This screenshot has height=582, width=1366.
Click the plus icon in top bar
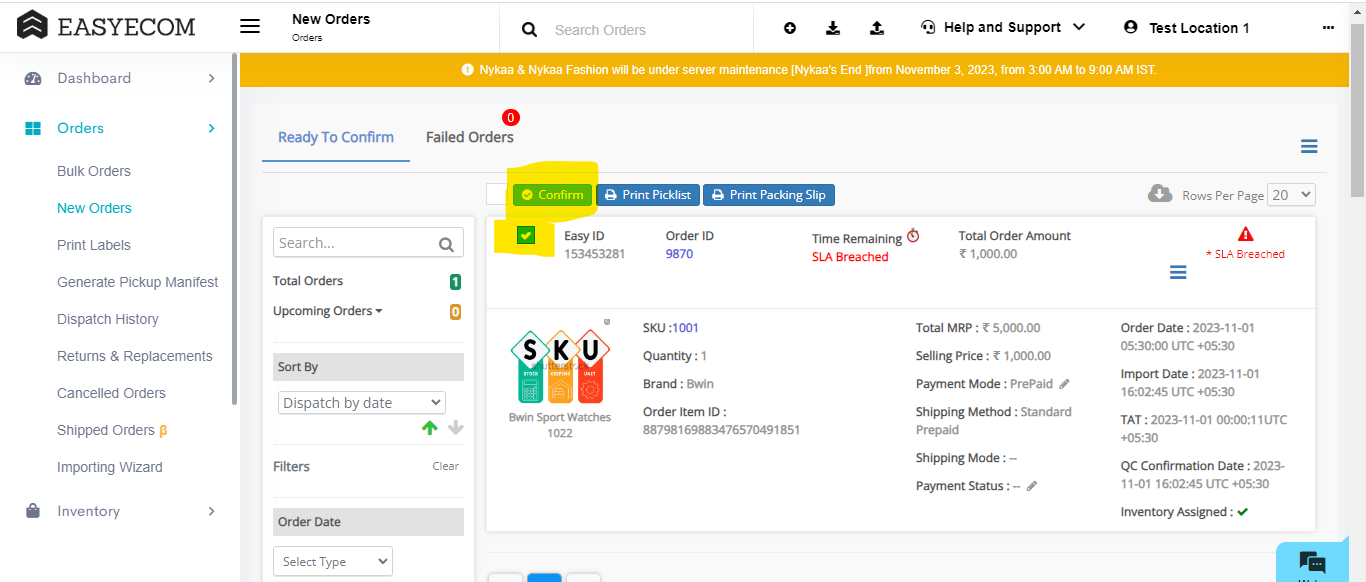coord(790,28)
